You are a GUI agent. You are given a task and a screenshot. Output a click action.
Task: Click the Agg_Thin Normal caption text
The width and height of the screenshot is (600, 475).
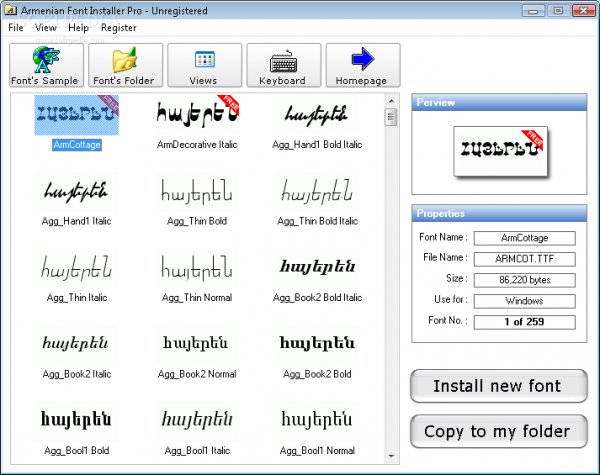tap(197, 298)
